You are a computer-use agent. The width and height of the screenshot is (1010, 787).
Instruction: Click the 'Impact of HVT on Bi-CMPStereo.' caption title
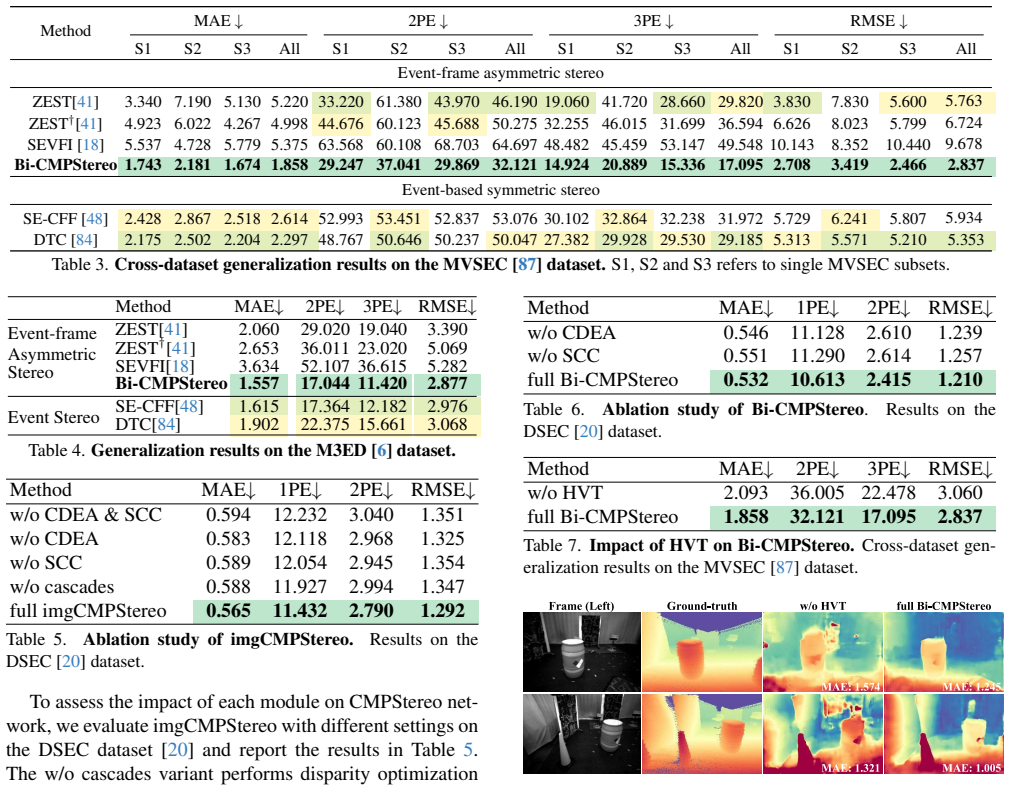click(x=722, y=545)
